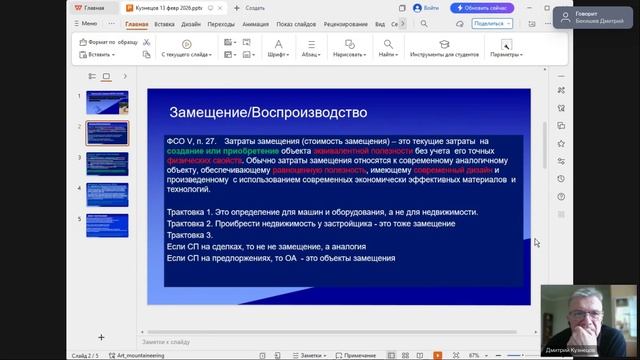Click into Заметки к слайду notes field

[339, 342]
